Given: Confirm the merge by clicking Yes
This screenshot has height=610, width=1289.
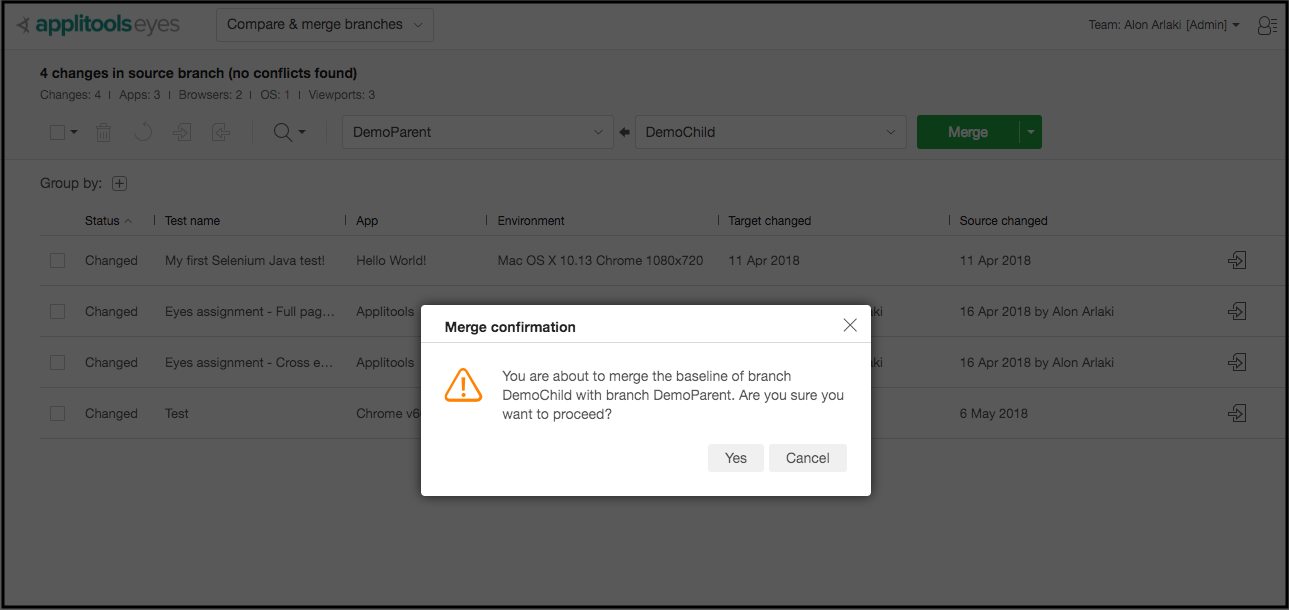Looking at the screenshot, I should click(x=735, y=458).
